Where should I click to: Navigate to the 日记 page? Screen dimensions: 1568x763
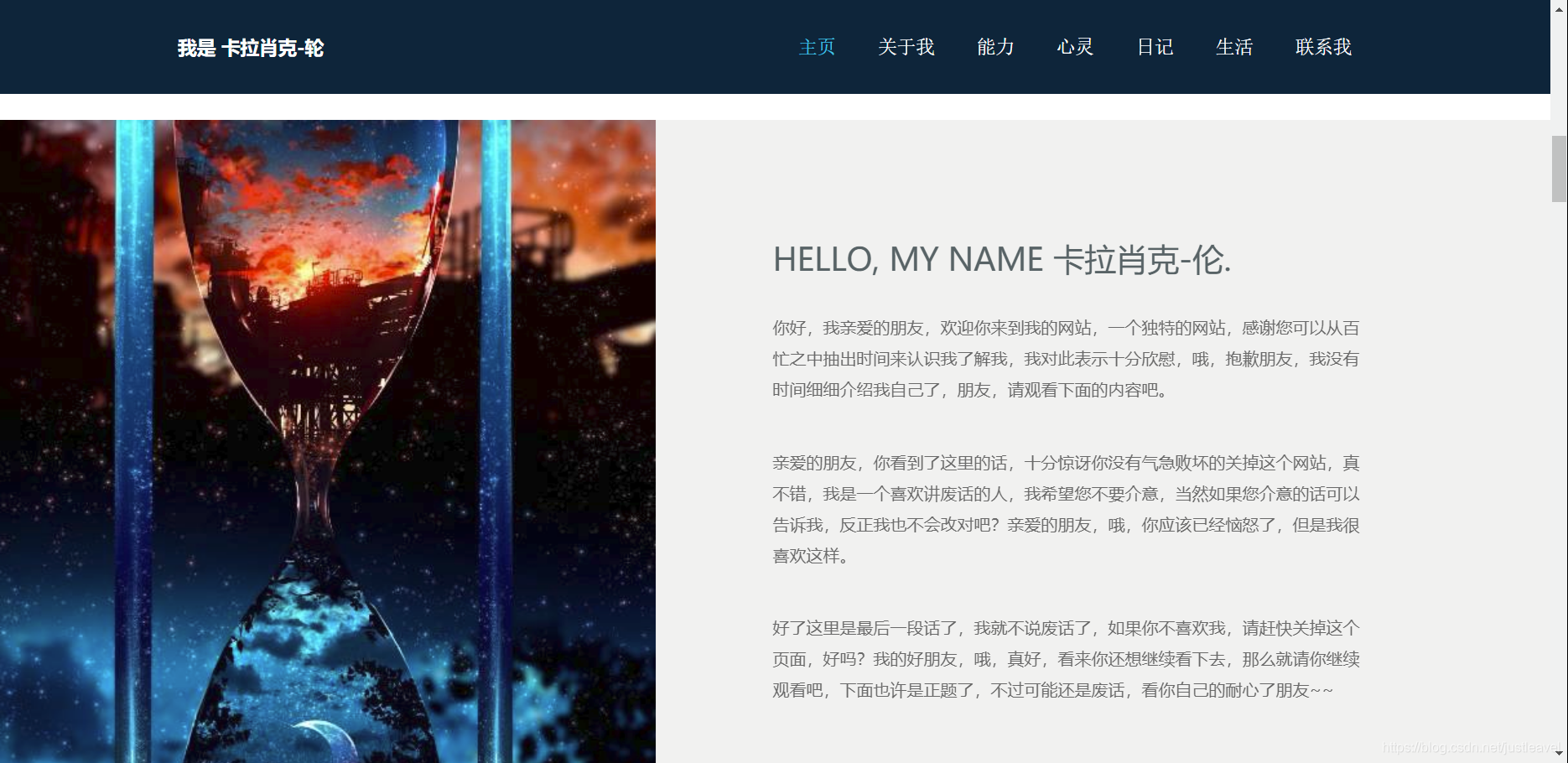(1155, 47)
